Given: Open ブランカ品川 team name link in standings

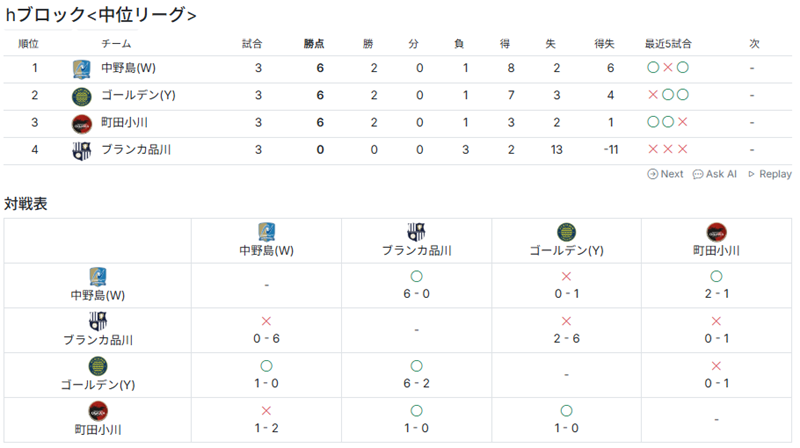Looking at the screenshot, I should (x=136, y=150).
